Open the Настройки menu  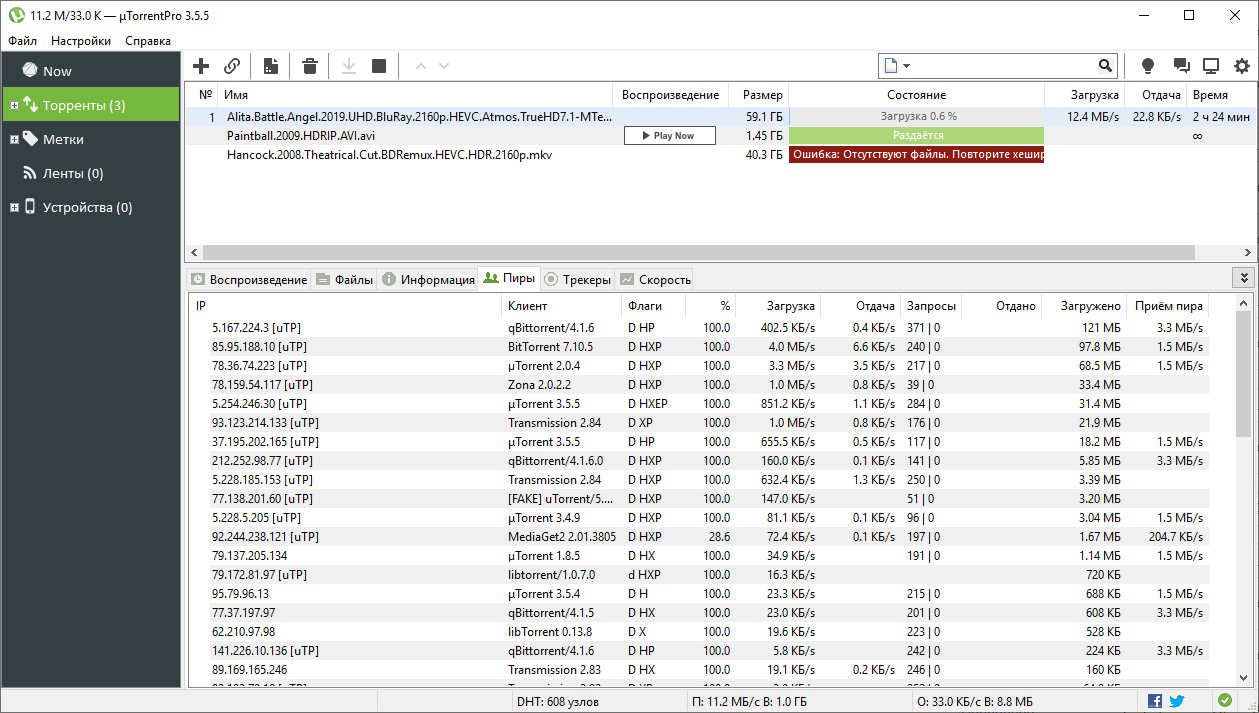click(x=81, y=41)
